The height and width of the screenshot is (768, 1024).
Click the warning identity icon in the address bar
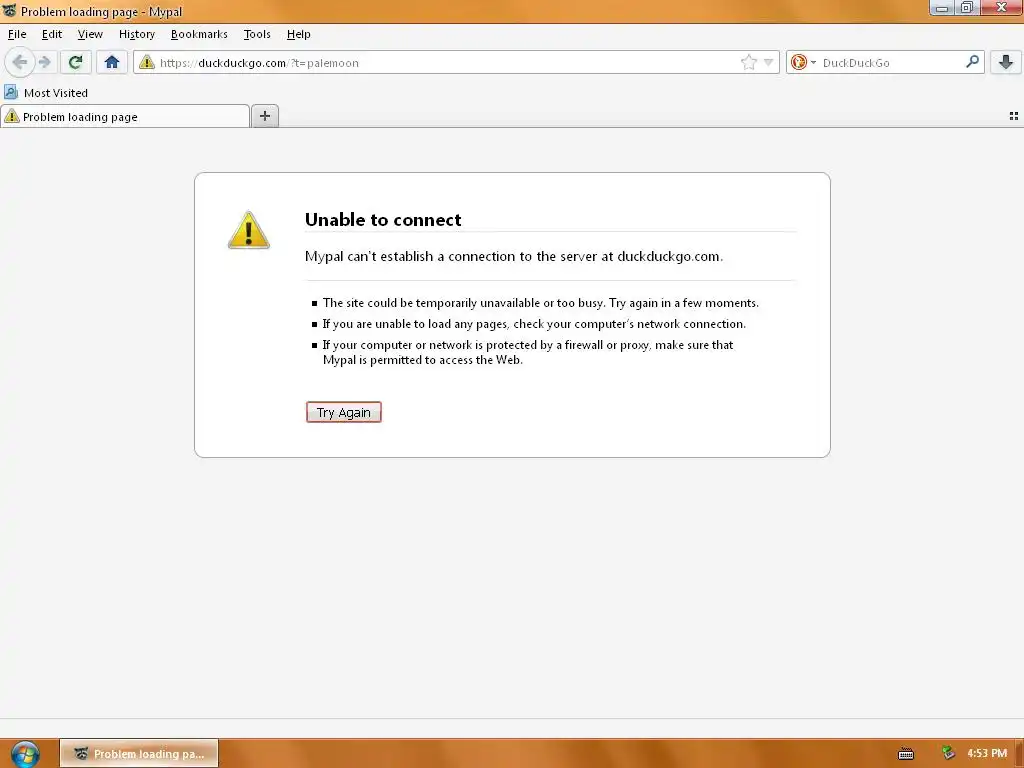[146, 63]
